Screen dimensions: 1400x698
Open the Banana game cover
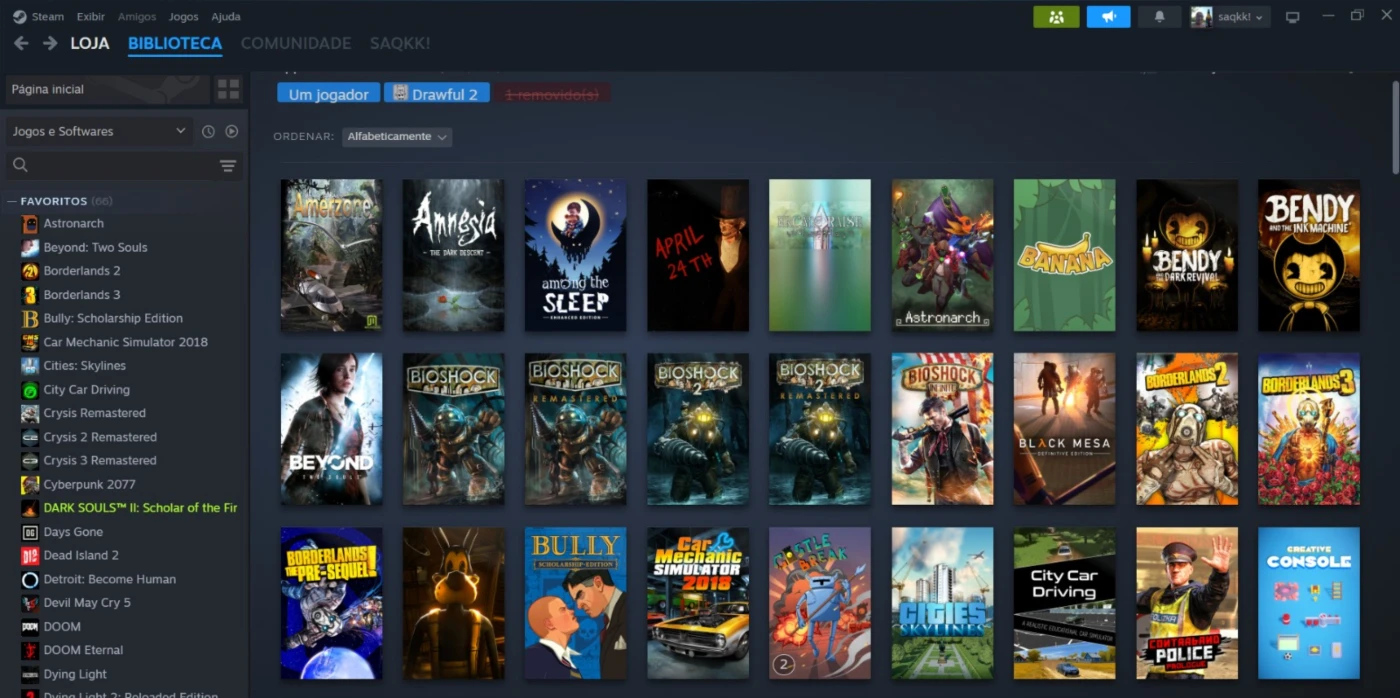point(1064,255)
